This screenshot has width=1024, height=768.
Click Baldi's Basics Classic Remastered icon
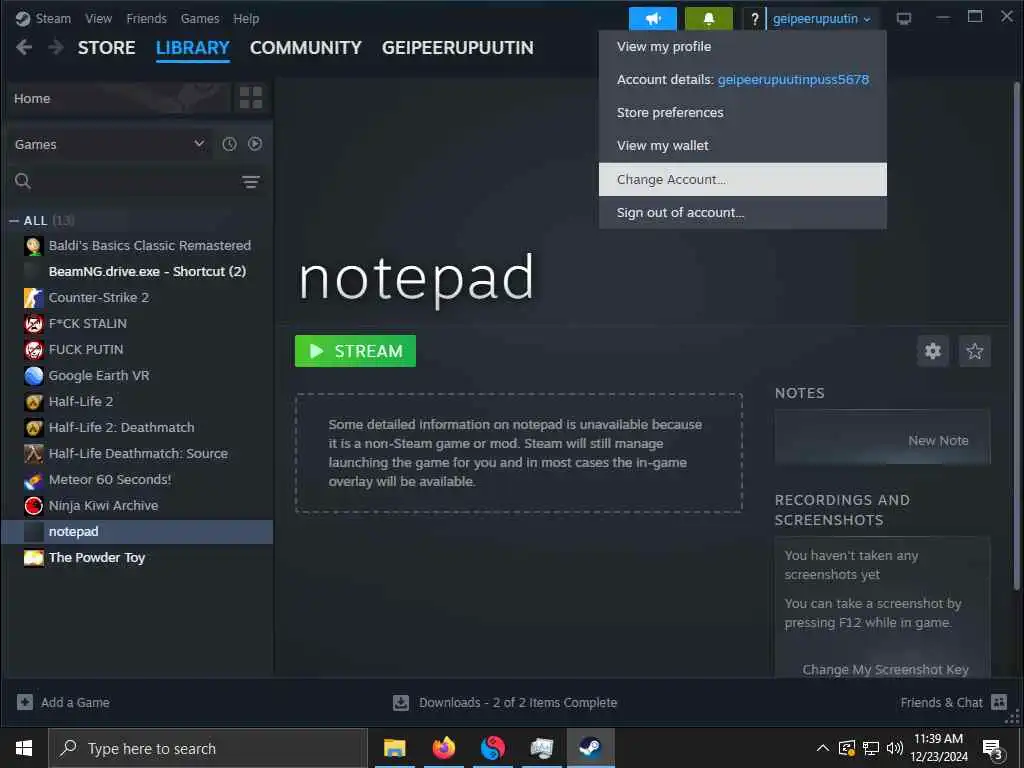[x=33, y=246]
